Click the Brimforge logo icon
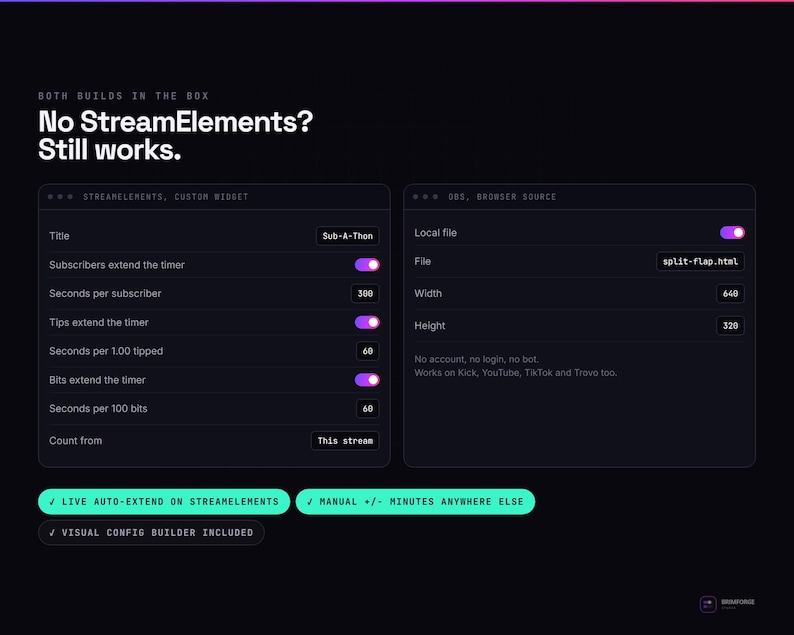Viewport: 794px width, 635px height. [x=708, y=604]
